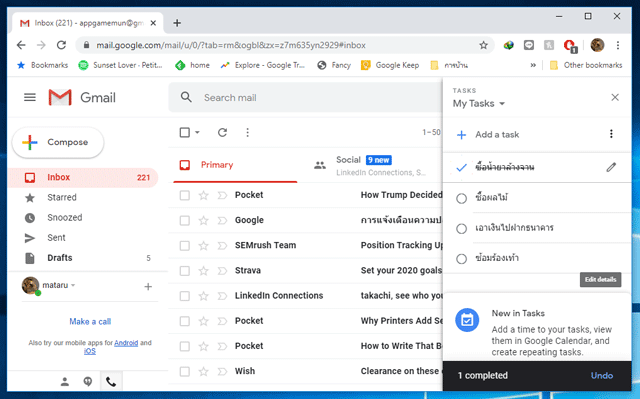Show hidden bookmarks with the double chevron
Screen dimensions: 640x399
tap(533, 65)
